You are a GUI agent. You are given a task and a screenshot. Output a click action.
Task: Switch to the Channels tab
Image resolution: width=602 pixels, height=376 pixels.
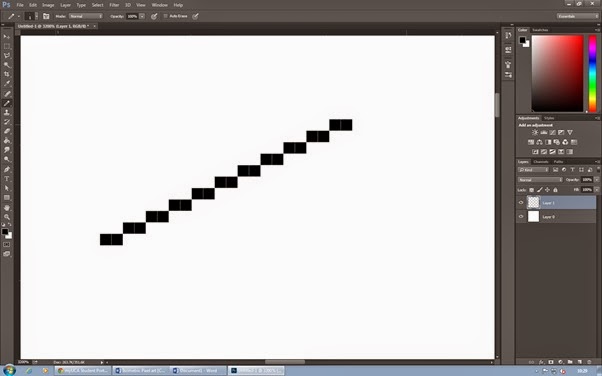541,162
